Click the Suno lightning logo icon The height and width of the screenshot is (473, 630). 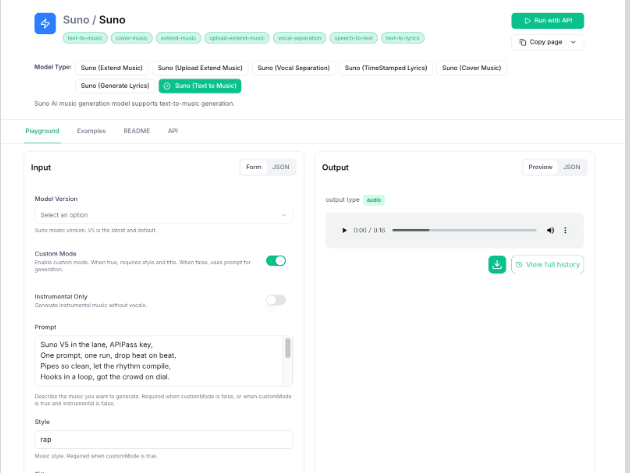(x=45, y=24)
